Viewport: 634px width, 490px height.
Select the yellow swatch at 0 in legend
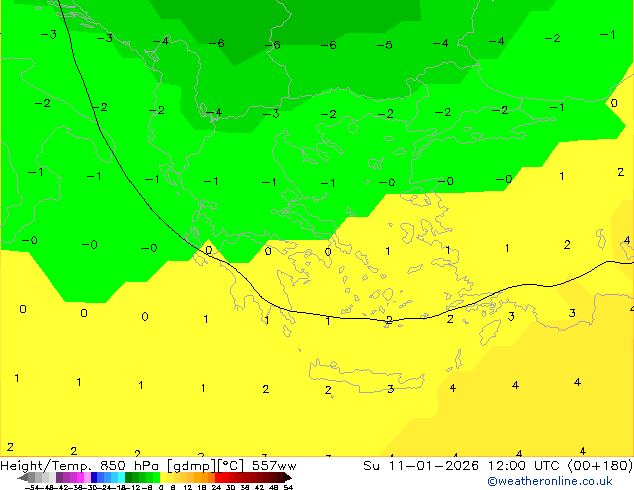coord(163,477)
